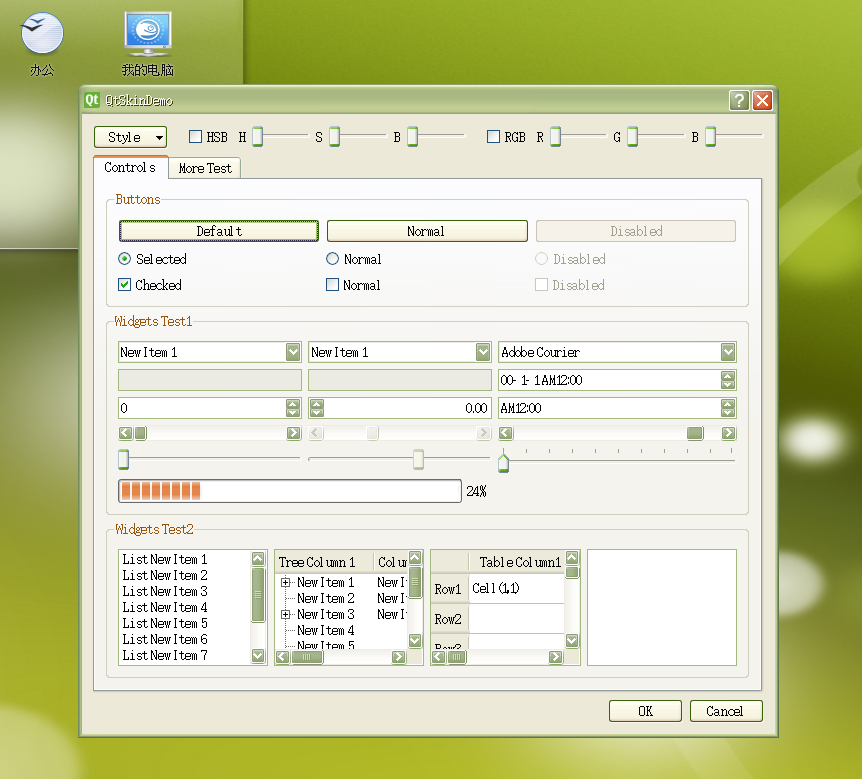Uncheck the "Checked" checkbox

pos(123,285)
